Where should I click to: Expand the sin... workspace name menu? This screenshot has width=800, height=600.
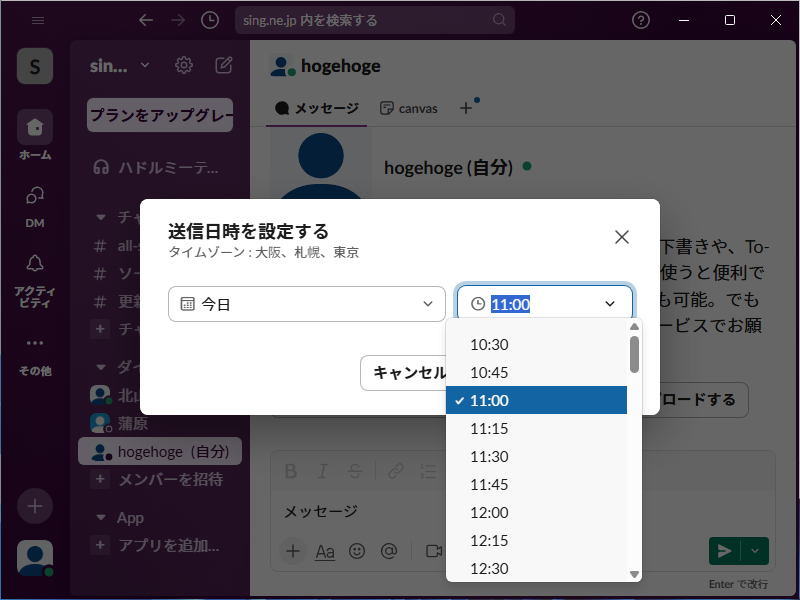click(x=119, y=66)
